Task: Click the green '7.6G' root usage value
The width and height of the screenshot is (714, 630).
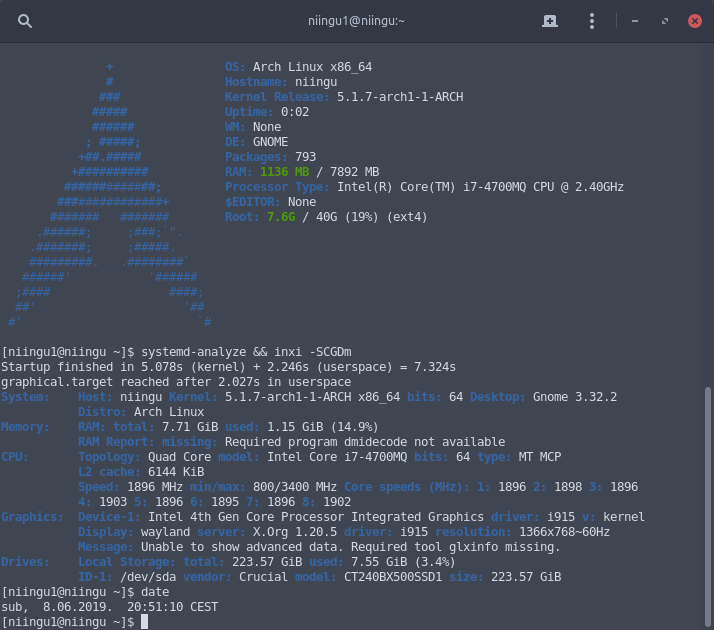Action: tap(281, 217)
